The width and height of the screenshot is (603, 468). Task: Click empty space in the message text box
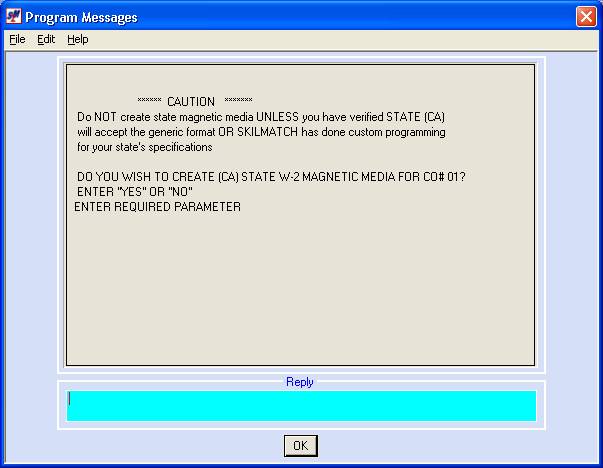pyautogui.click(x=300, y=288)
